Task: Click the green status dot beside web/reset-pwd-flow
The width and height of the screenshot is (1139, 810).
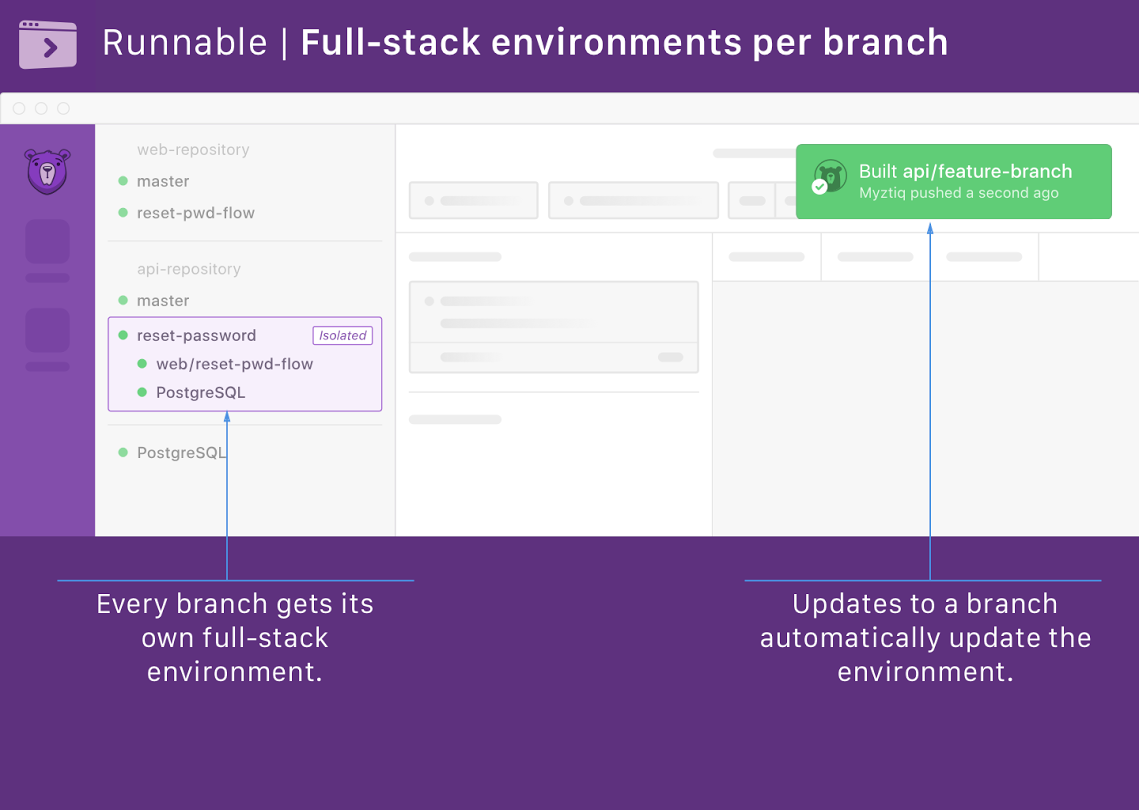Action: [x=143, y=364]
